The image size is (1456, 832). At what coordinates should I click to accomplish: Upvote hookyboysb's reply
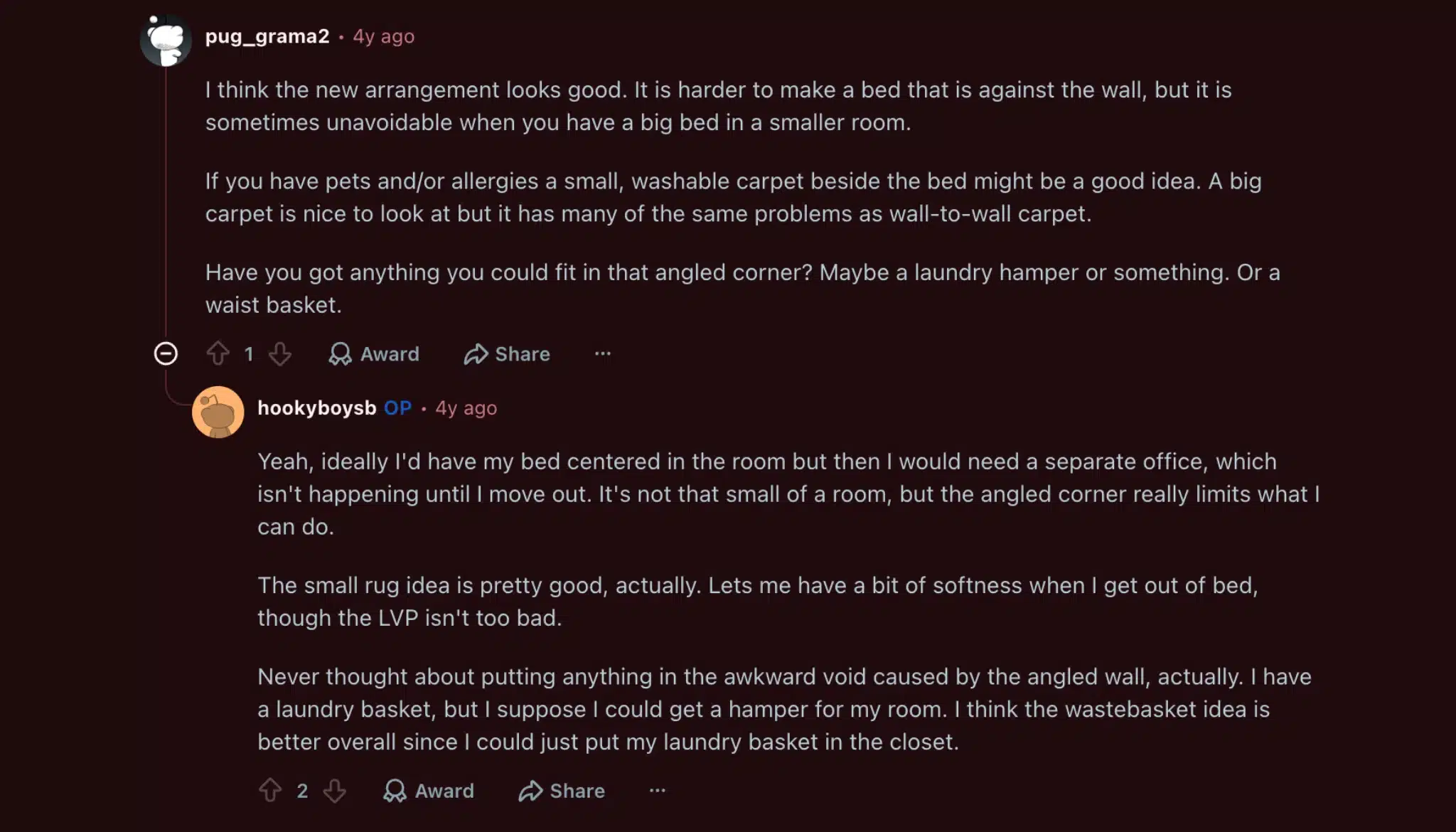pyautogui.click(x=270, y=790)
